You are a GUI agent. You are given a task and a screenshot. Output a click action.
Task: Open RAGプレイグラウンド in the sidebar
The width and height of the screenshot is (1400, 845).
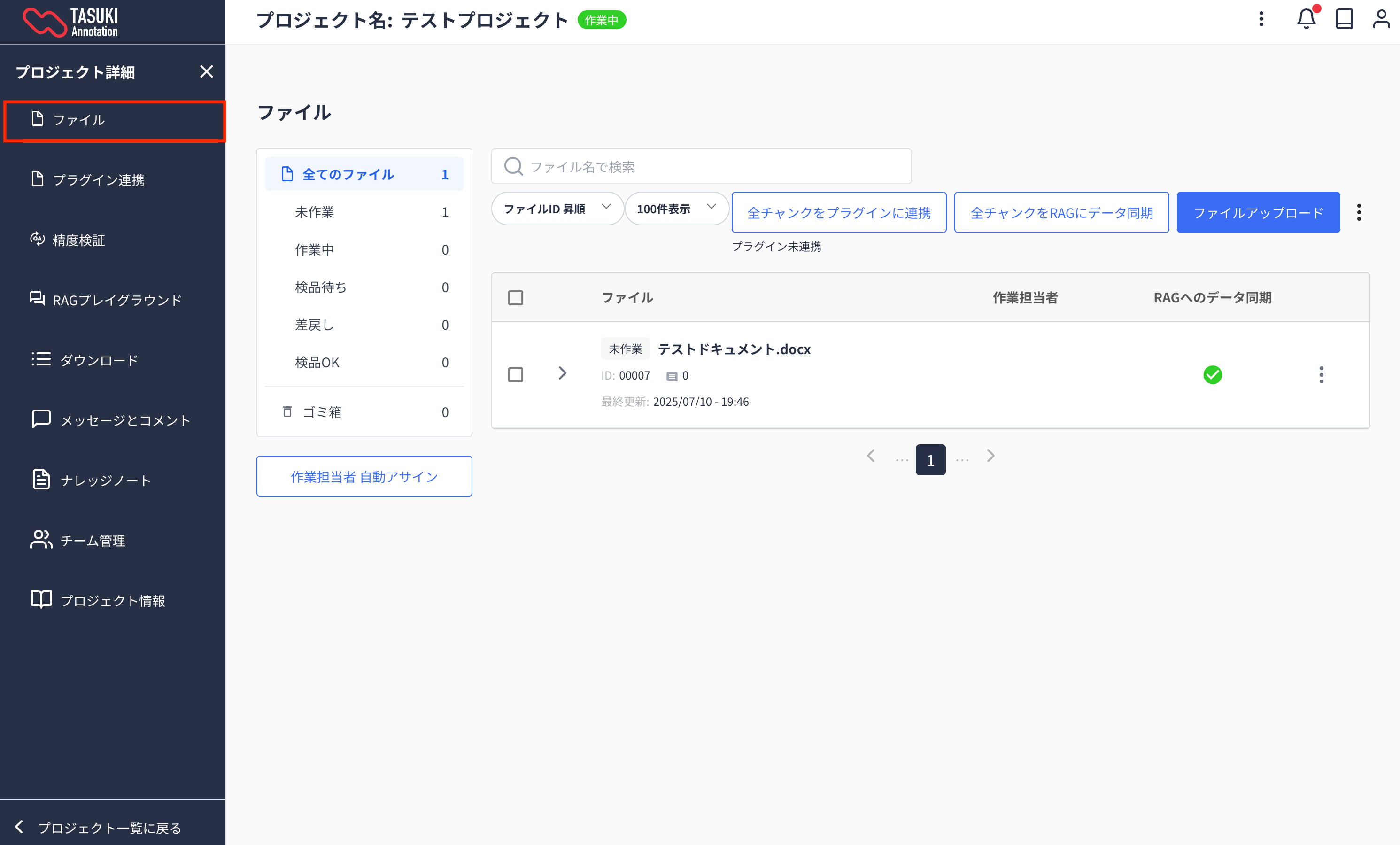click(x=116, y=300)
